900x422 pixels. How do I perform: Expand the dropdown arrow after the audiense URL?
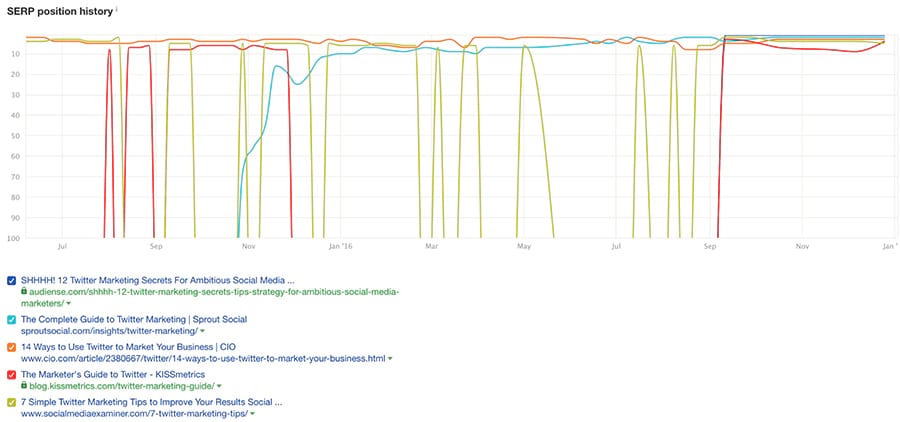(67, 303)
